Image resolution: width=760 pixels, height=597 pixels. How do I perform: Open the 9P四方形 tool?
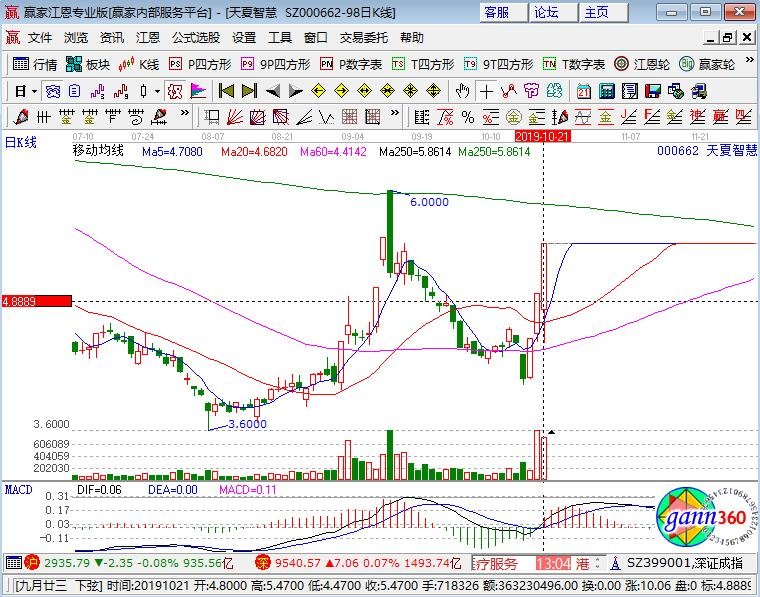point(275,64)
